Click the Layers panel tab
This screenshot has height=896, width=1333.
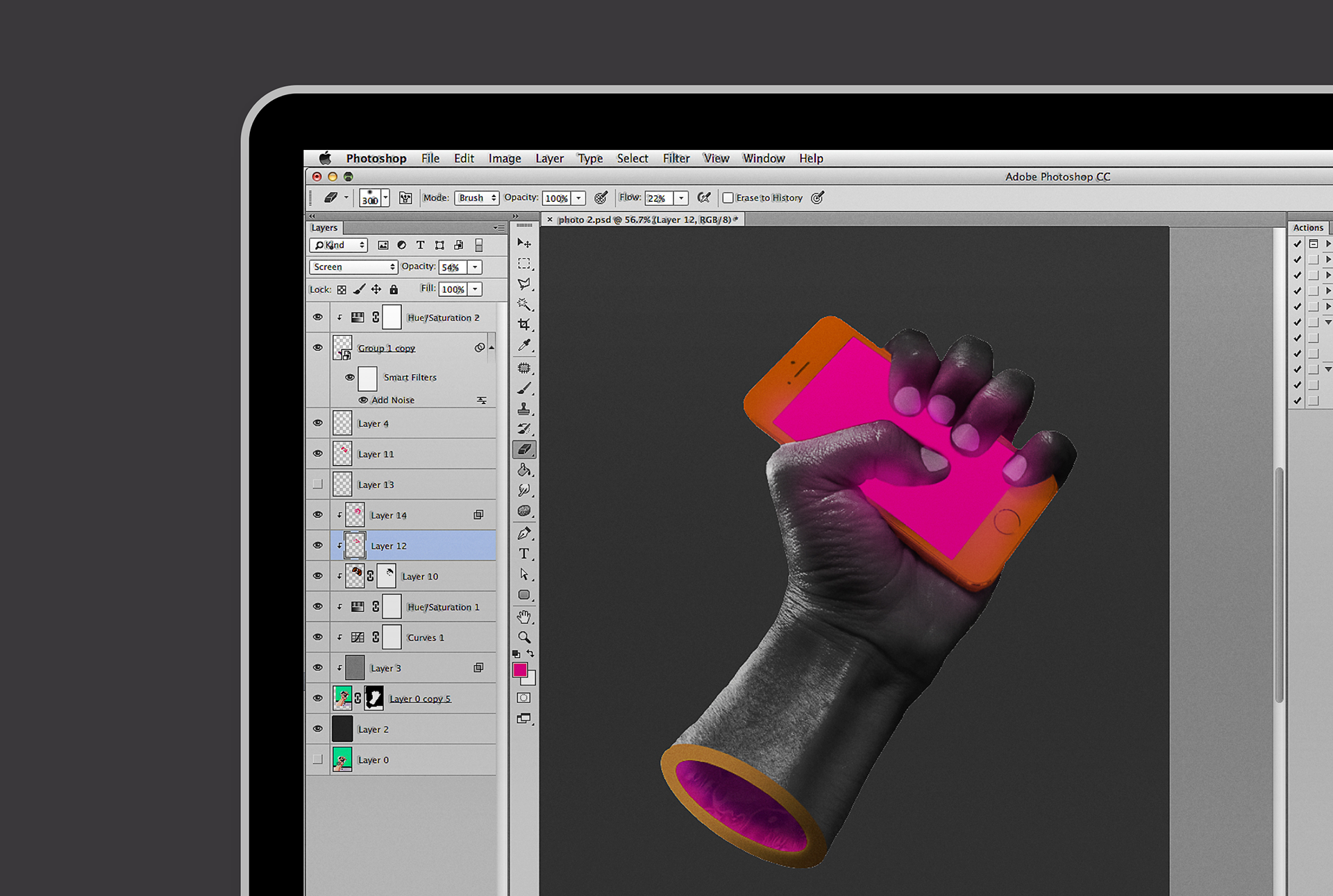(x=324, y=228)
